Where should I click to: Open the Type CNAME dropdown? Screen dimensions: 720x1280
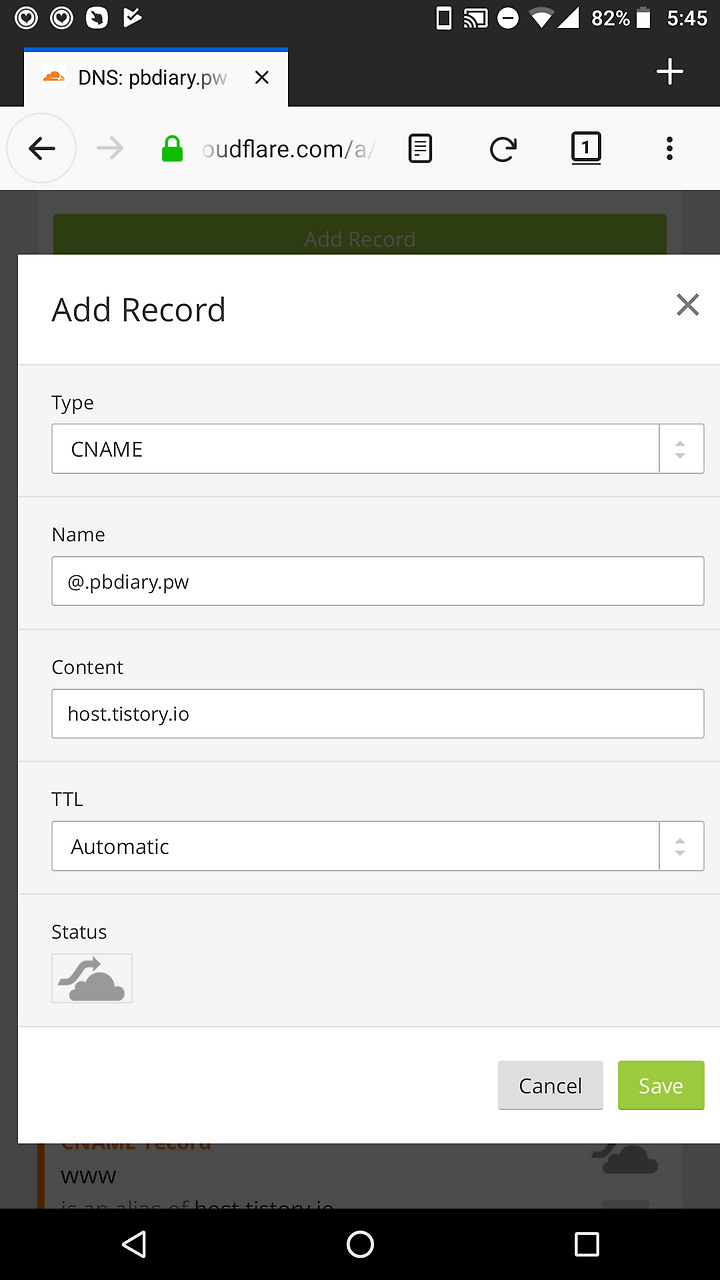(378, 449)
